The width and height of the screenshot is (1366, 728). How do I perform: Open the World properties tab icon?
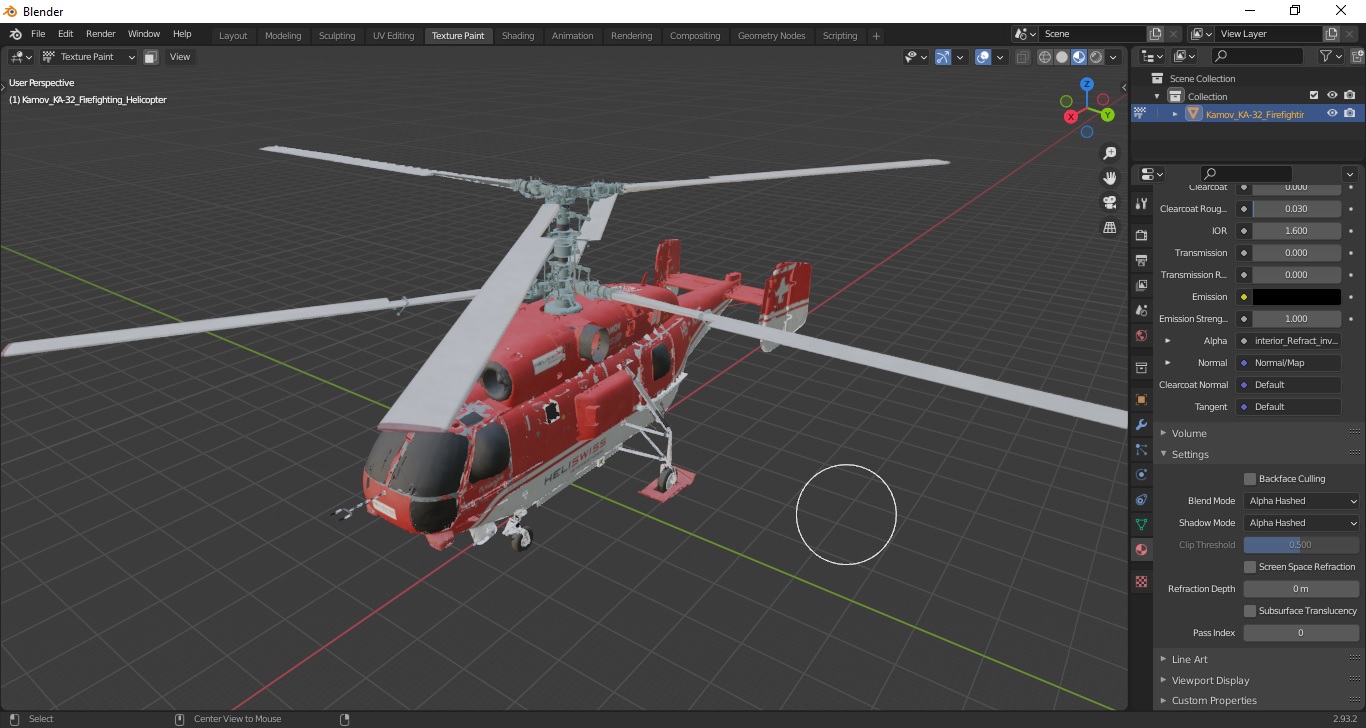(1141, 336)
